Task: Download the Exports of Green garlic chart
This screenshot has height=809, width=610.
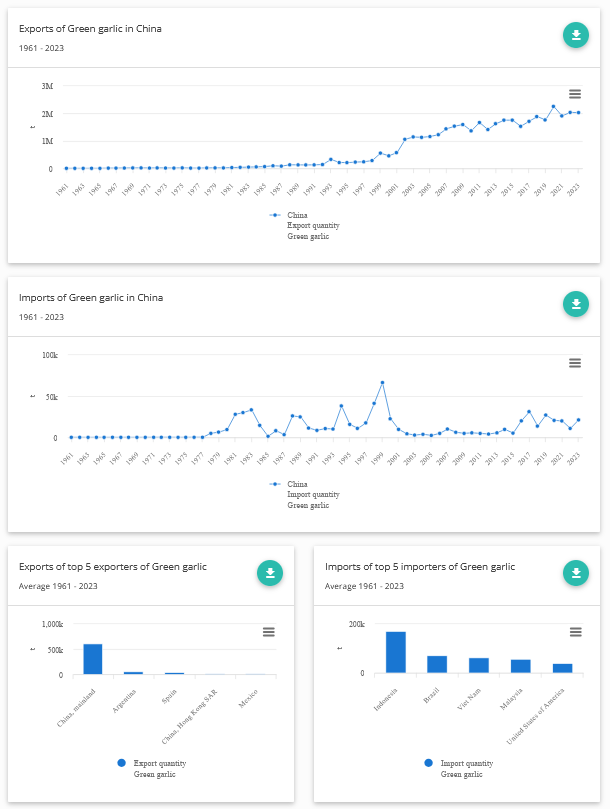Action: [x=576, y=36]
